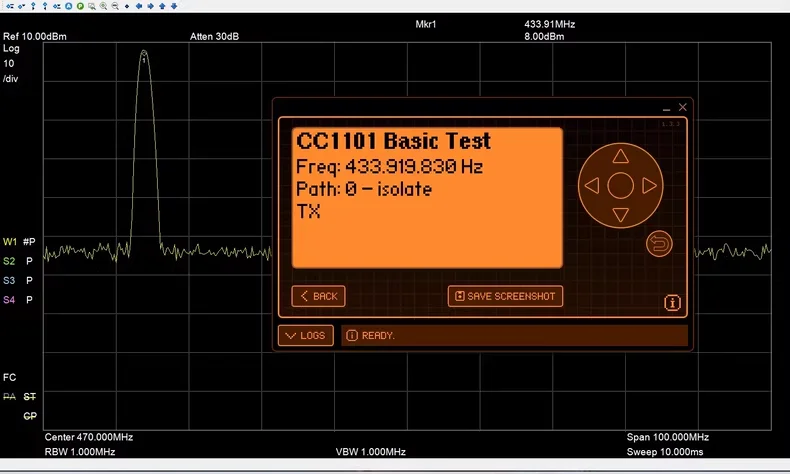Click the 433.91MHz marker frequency readout
790x474 pixels.
coord(550,24)
